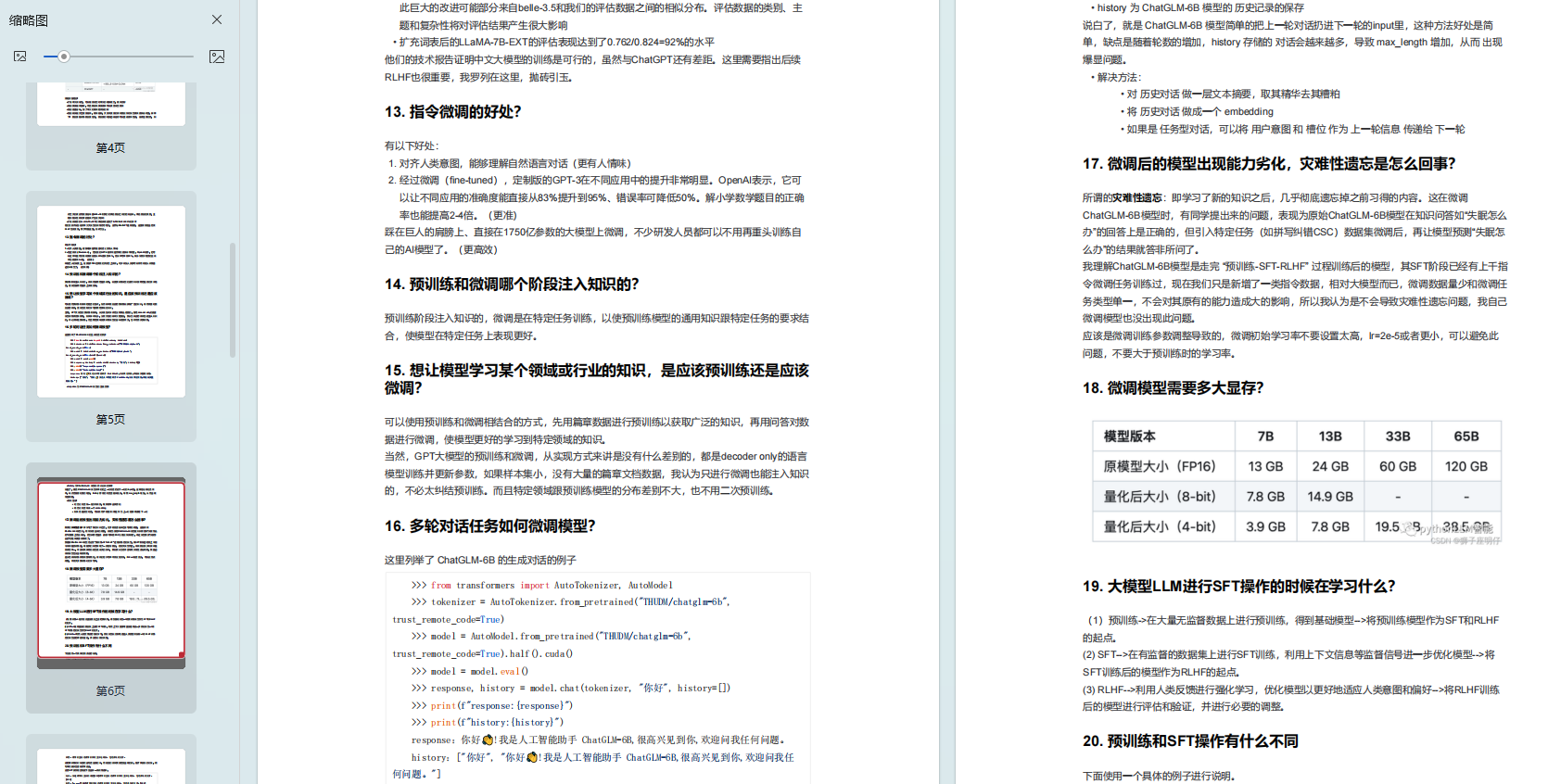Click bullet 将 历史对话 做成一个 embedding
This screenshot has width=1548, height=784.
click(x=1199, y=112)
